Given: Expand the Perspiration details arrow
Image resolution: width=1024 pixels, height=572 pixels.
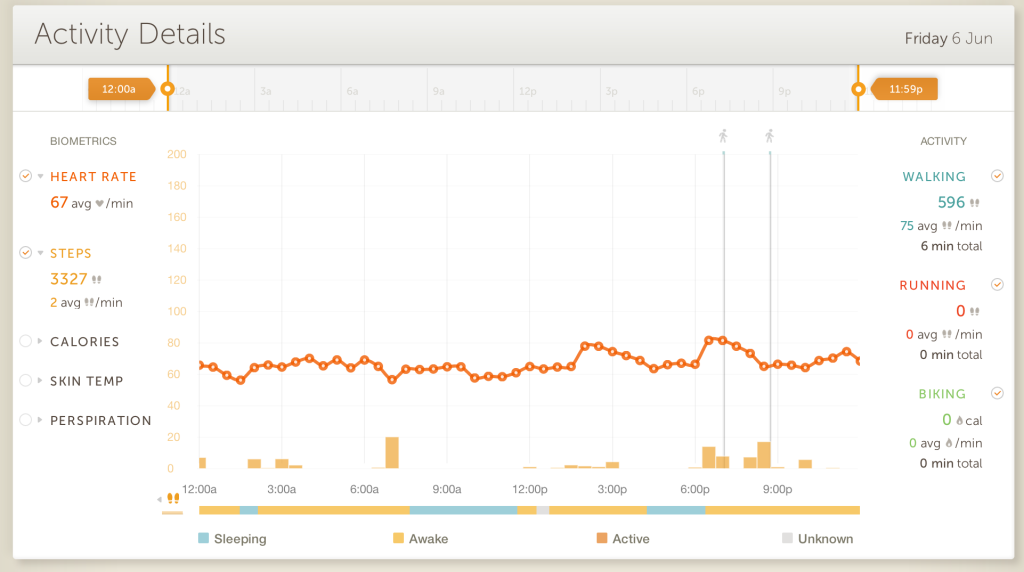Looking at the screenshot, I should click(x=40, y=420).
